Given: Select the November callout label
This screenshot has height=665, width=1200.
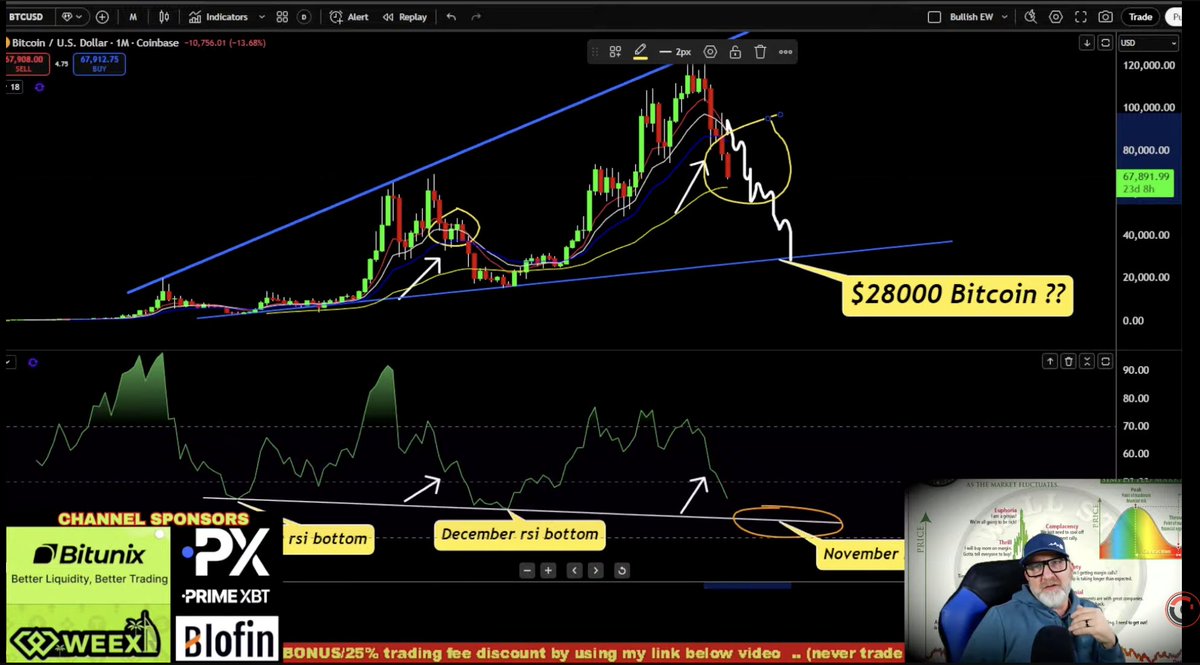Looking at the screenshot, I should [861, 554].
